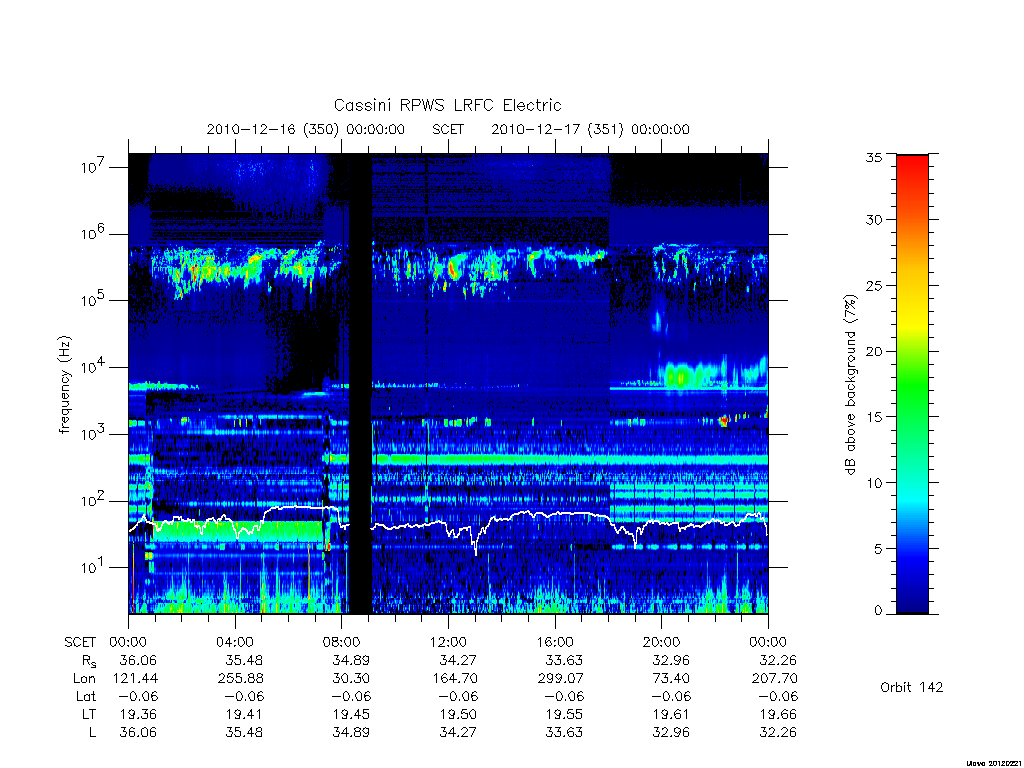This screenshot has height=768, width=1024.
Task: Click the color bar label '5'
Action: click(x=877, y=549)
